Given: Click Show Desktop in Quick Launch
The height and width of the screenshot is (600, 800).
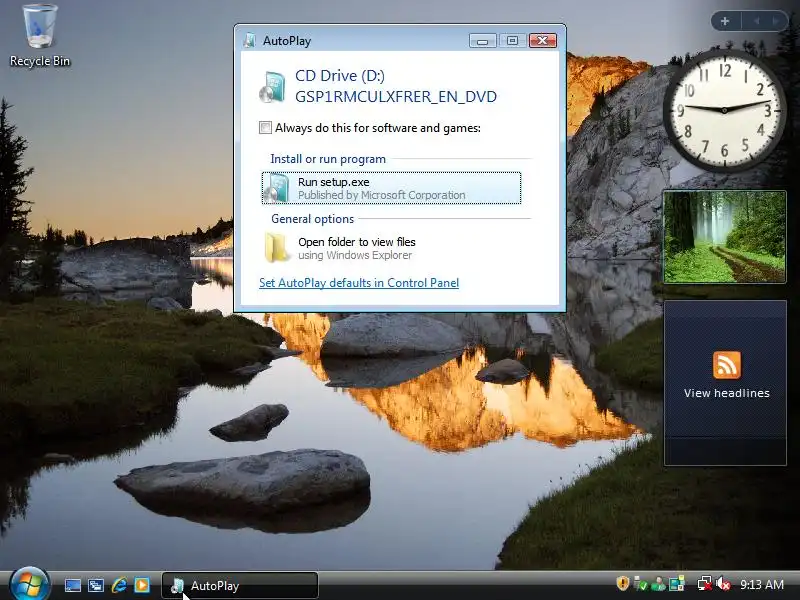Looking at the screenshot, I should tap(72, 585).
